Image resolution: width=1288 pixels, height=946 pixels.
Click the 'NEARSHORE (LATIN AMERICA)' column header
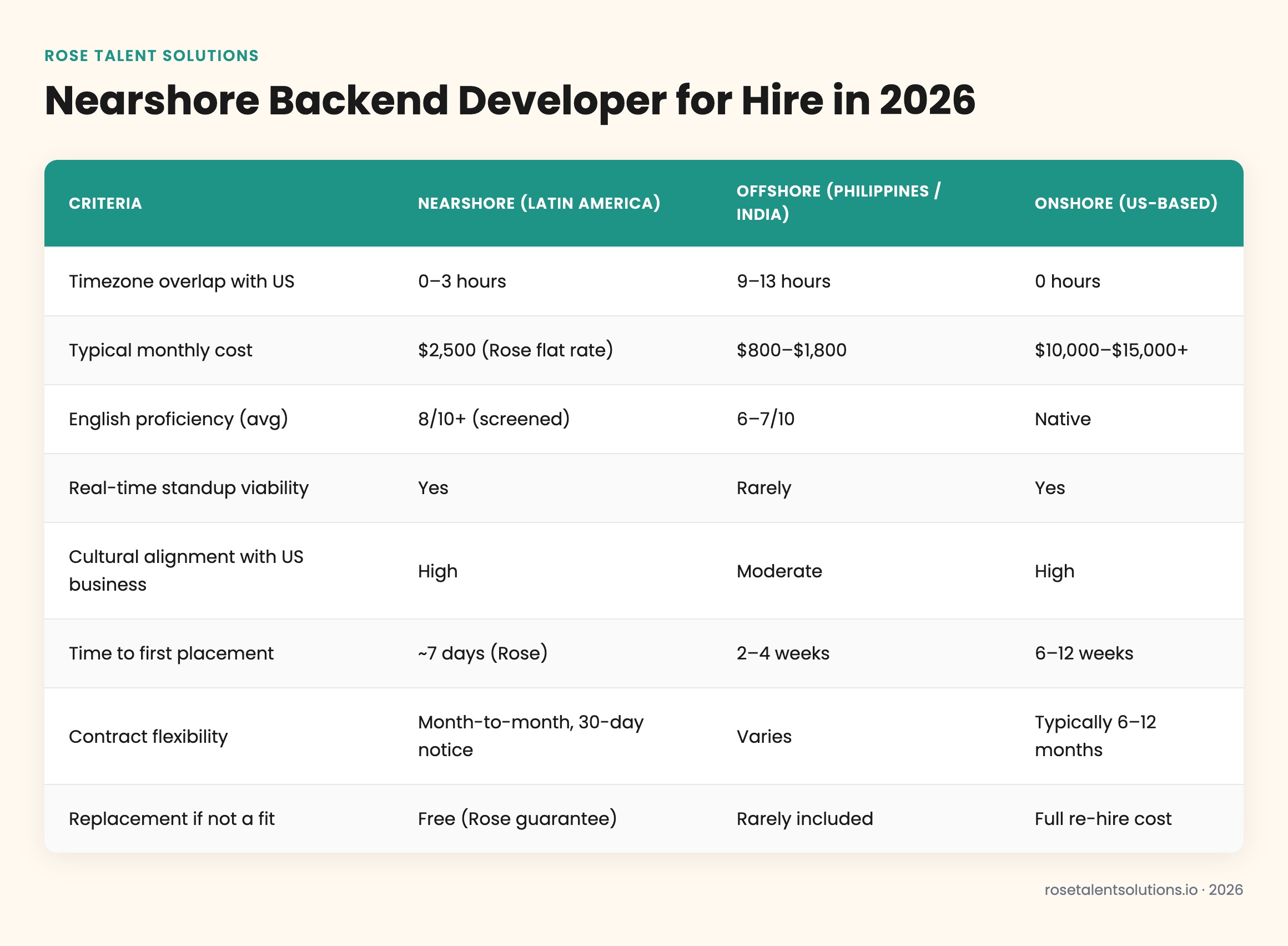[x=539, y=203]
